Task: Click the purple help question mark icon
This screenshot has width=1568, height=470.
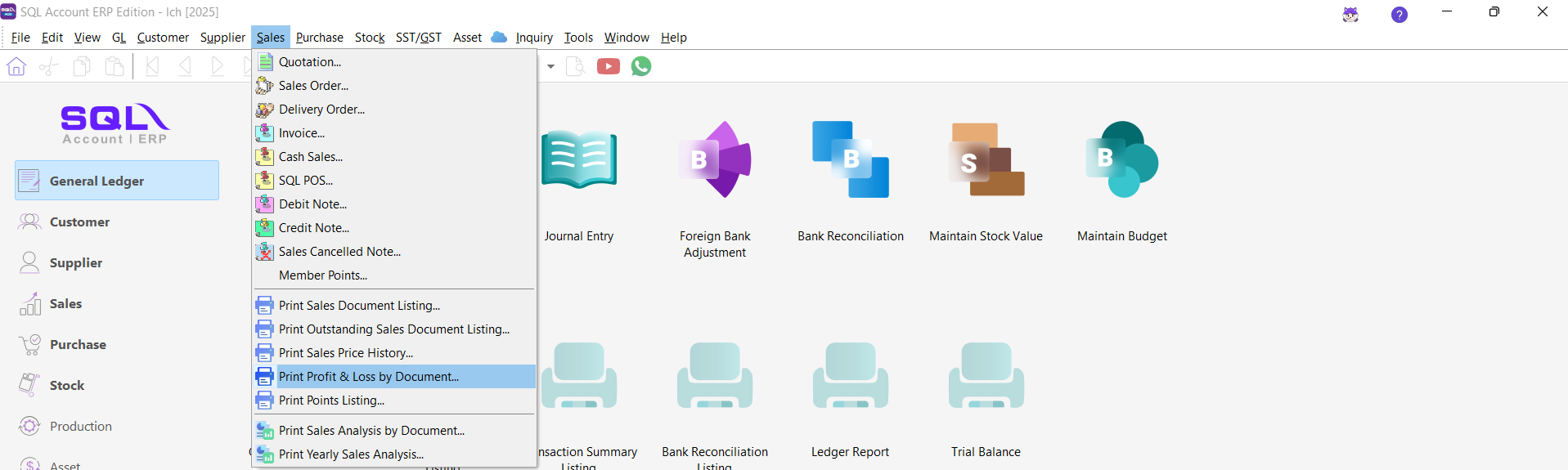Action: point(1400,15)
